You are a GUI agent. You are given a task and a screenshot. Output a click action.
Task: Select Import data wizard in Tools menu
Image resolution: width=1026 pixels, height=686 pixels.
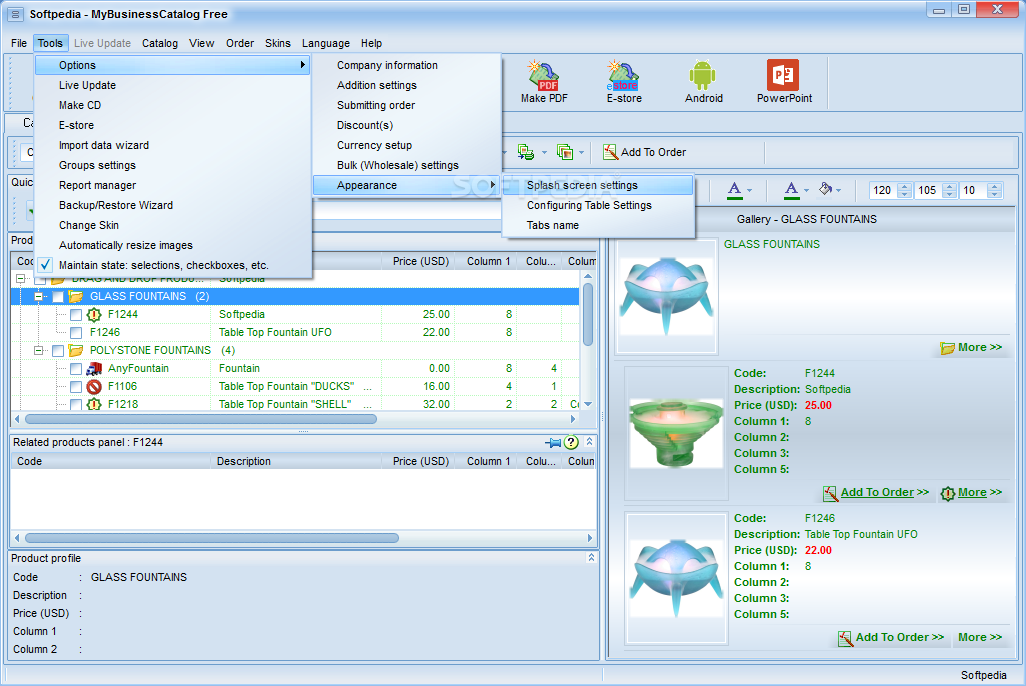point(173,145)
